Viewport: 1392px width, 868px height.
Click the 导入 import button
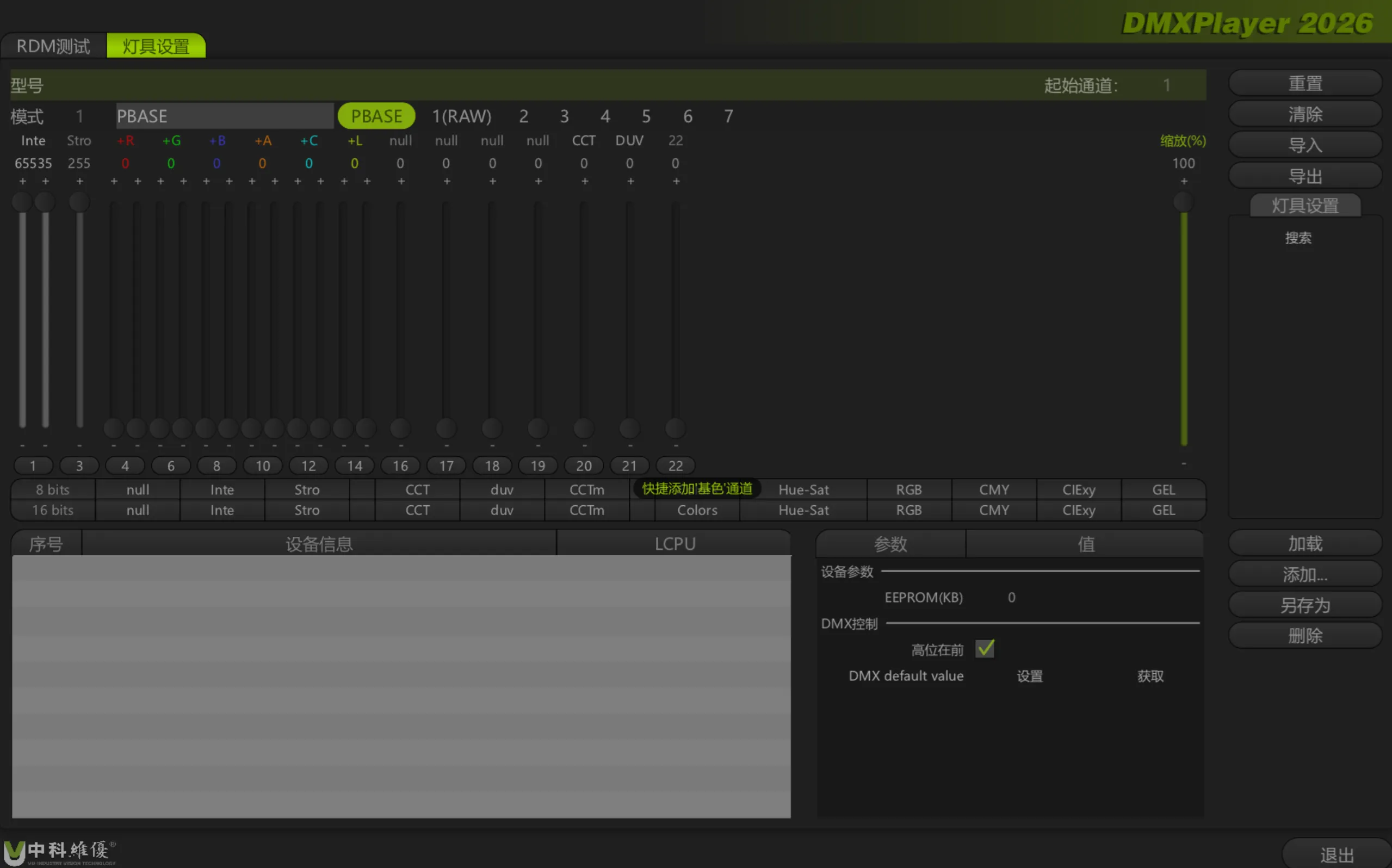[1305, 145]
